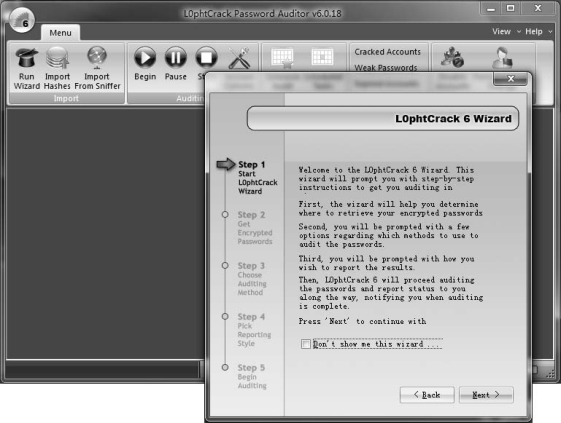The width and height of the screenshot is (561, 423).
Task: Open the View dropdown menu
Action: click(x=506, y=31)
